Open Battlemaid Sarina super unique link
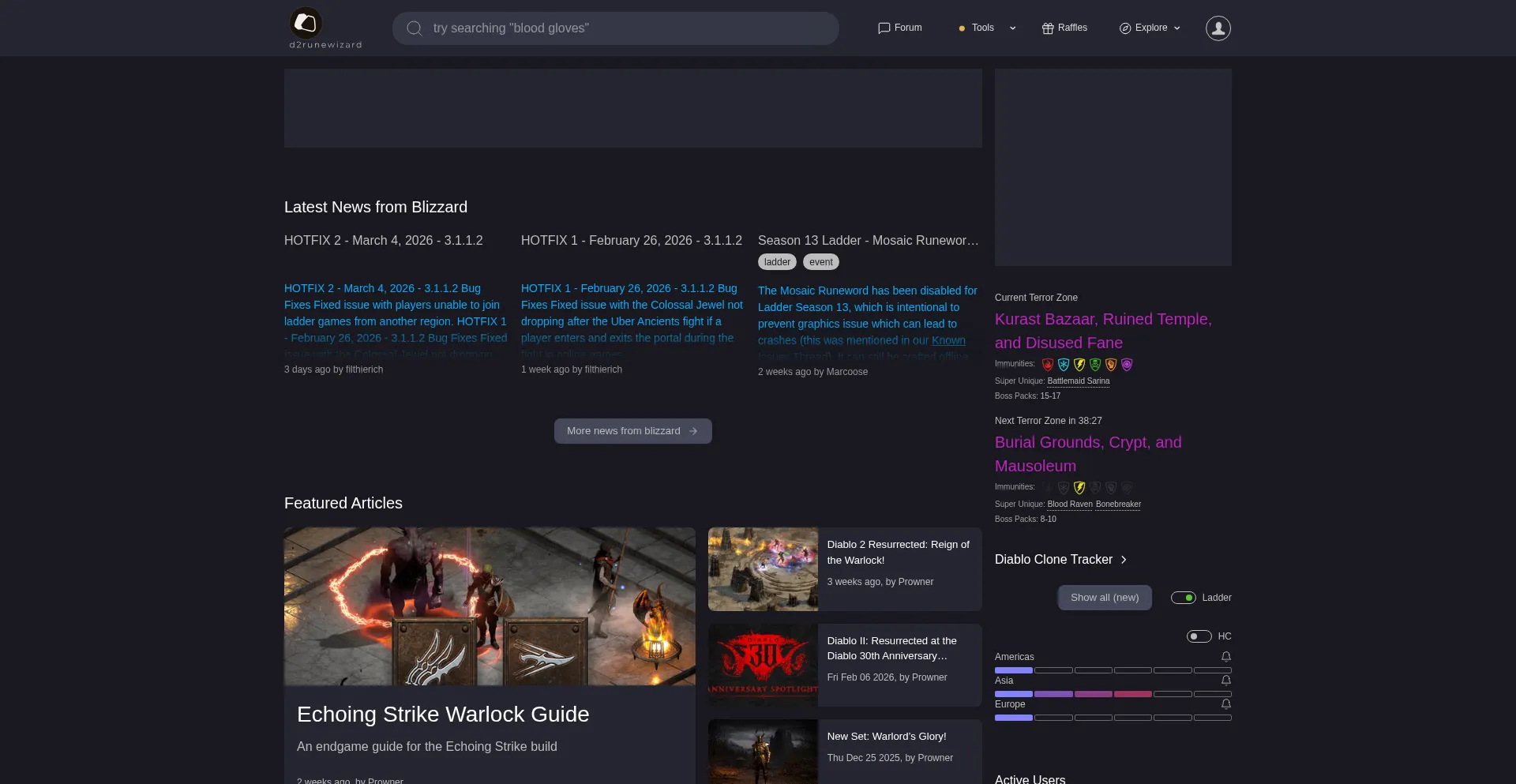Viewport: 1516px width, 784px height. coord(1079,381)
